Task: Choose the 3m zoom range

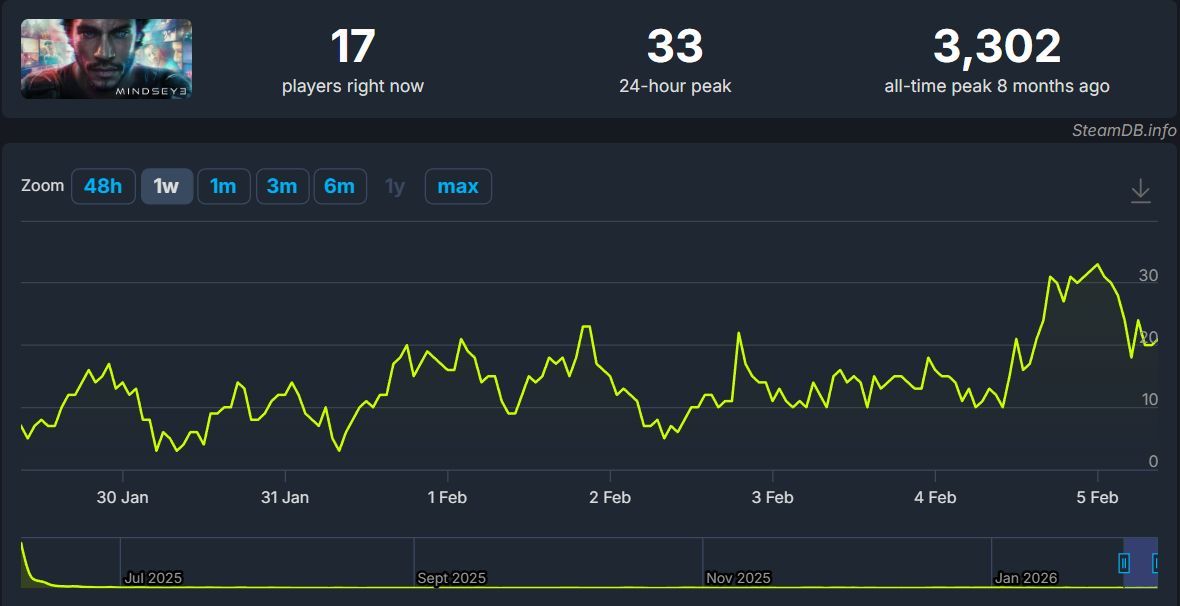Action: [x=281, y=187]
